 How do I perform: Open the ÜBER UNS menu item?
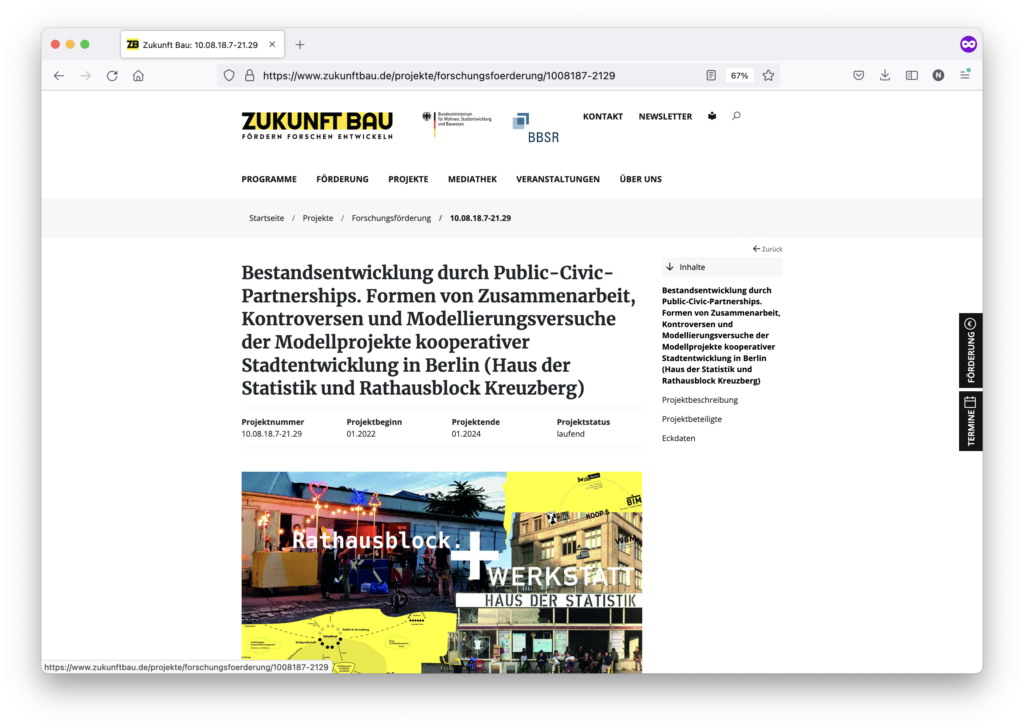pyautogui.click(x=640, y=179)
